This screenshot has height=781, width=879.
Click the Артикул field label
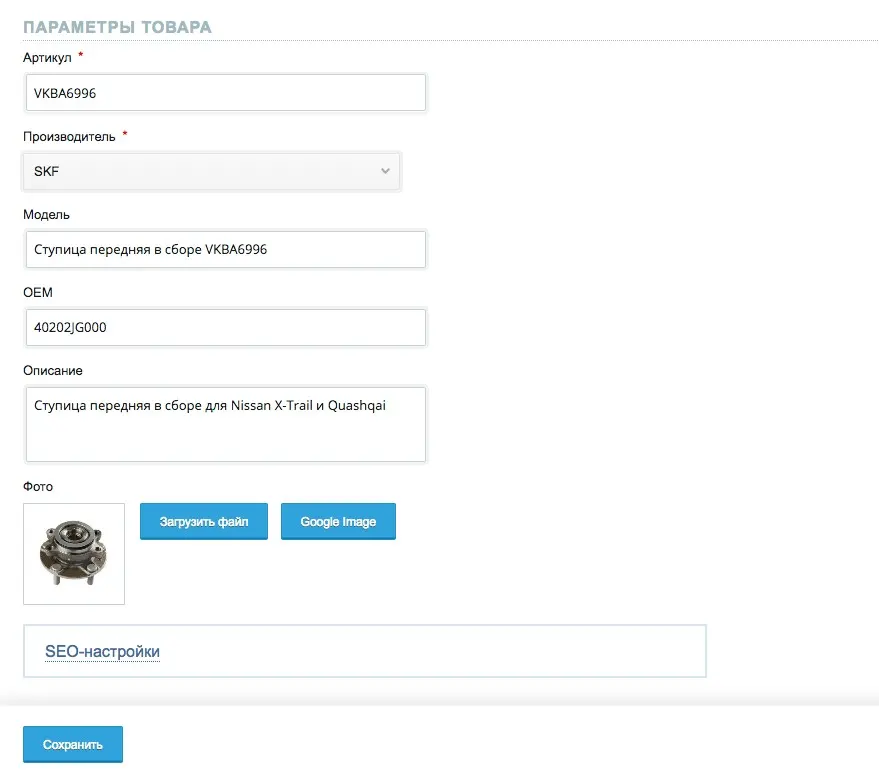pyautogui.click(x=47, y=57)
